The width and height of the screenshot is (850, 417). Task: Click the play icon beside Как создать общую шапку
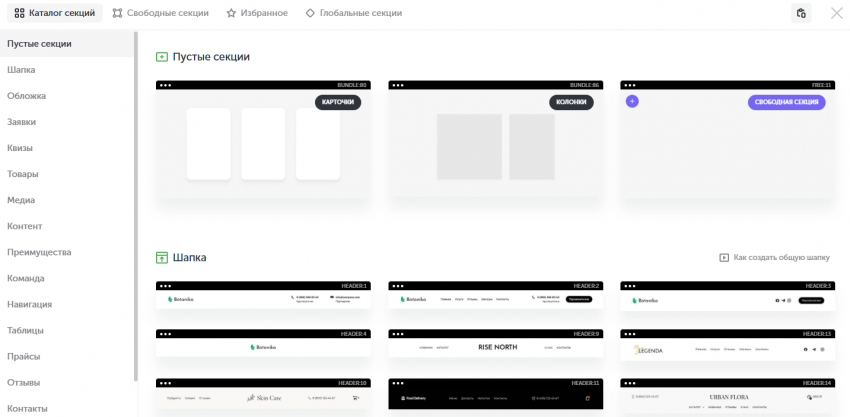(x=724, y=257)
